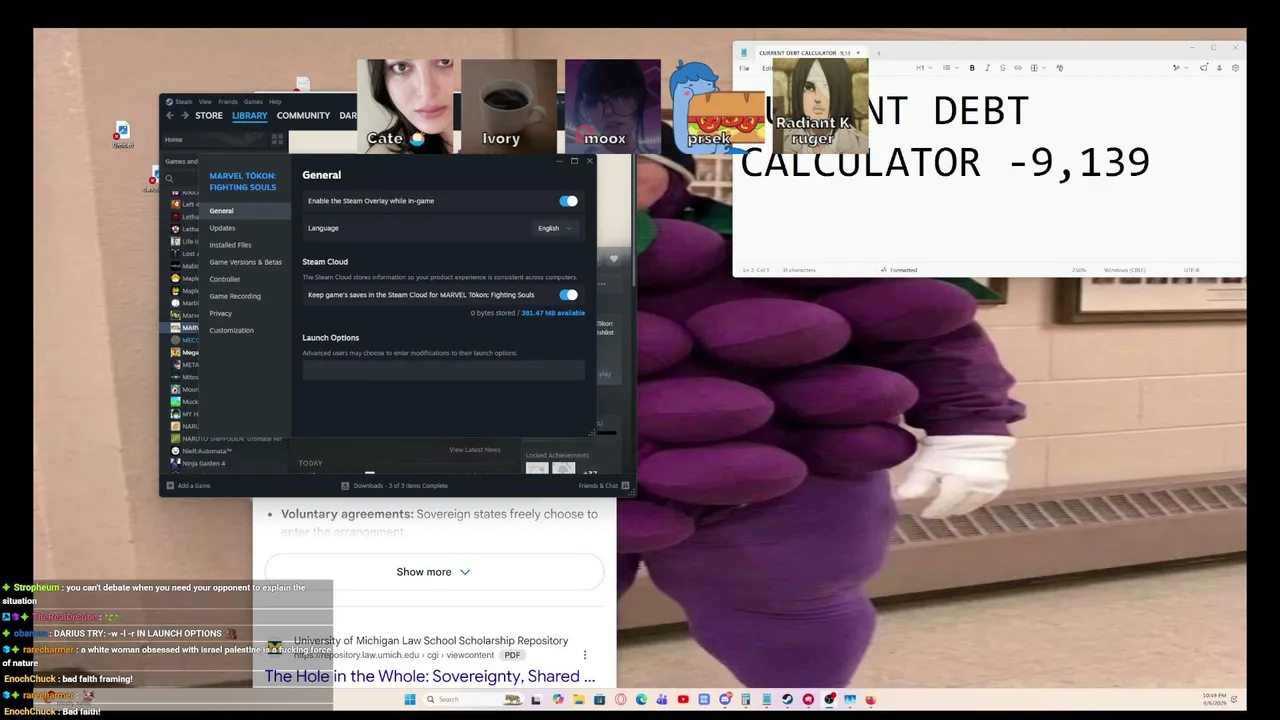Click the Steam library search icon
The width and height of the screenshot is (1280, 720).
click(170, 179)
